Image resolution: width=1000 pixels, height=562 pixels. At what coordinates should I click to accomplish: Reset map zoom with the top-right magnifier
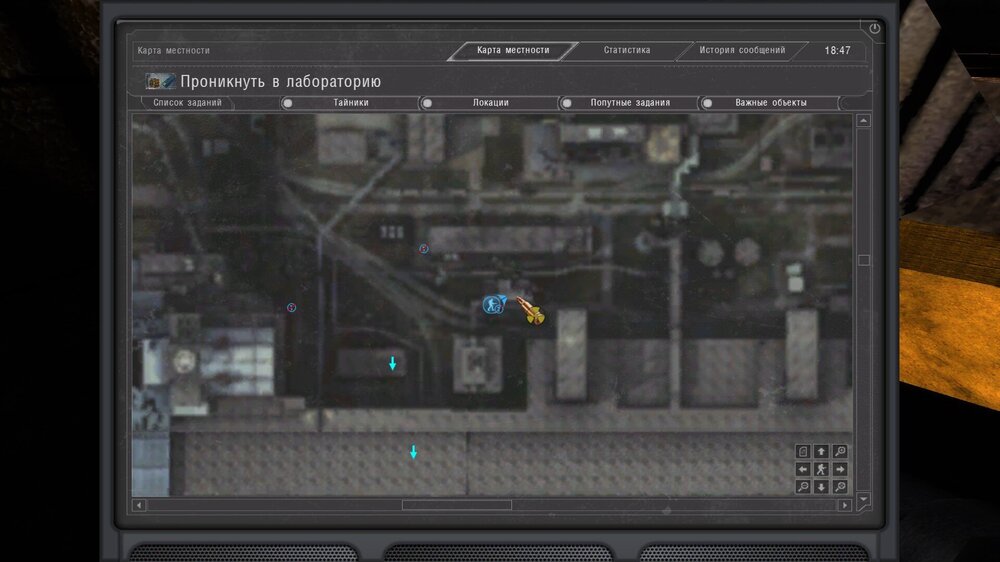click(x=840, y=451)
